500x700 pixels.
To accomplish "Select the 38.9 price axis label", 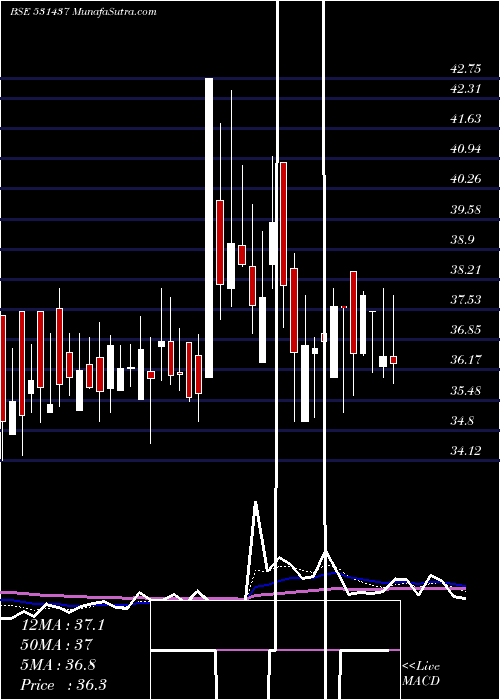I will 462,240.
